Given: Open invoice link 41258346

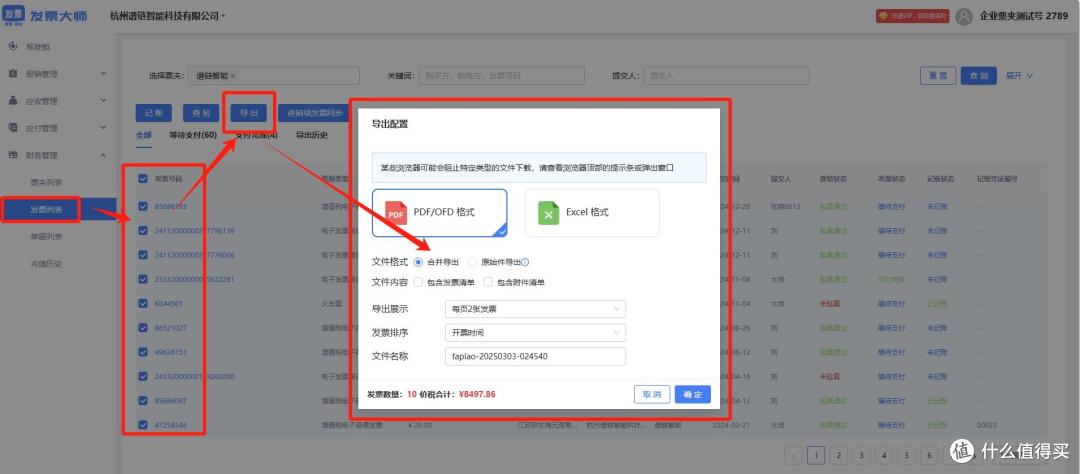Looking at the screenshot, I should [170, 425].
